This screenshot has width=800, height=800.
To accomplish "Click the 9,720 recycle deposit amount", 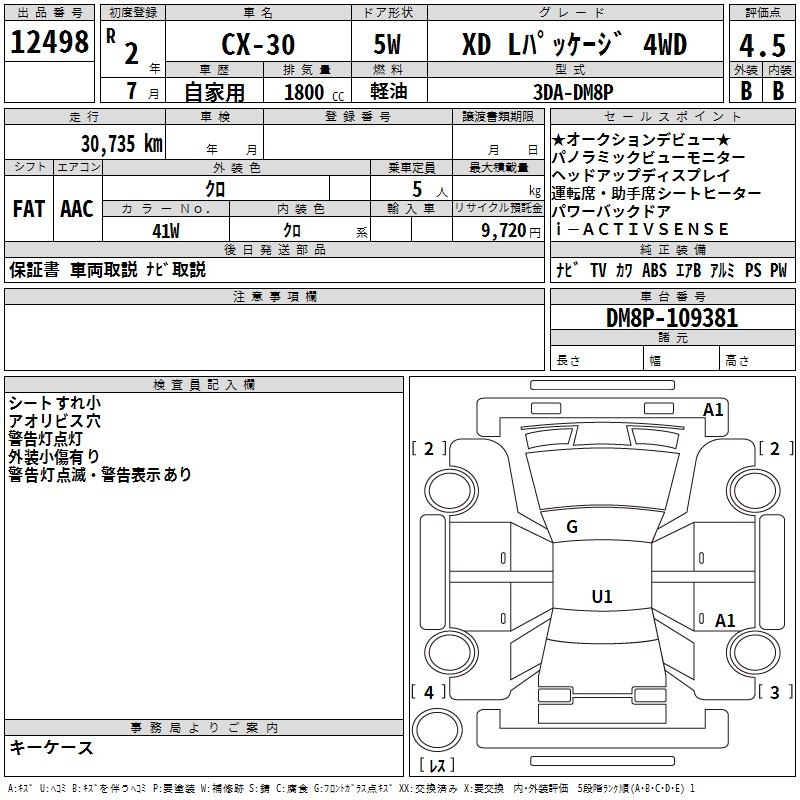I will [x=498, y=230].
